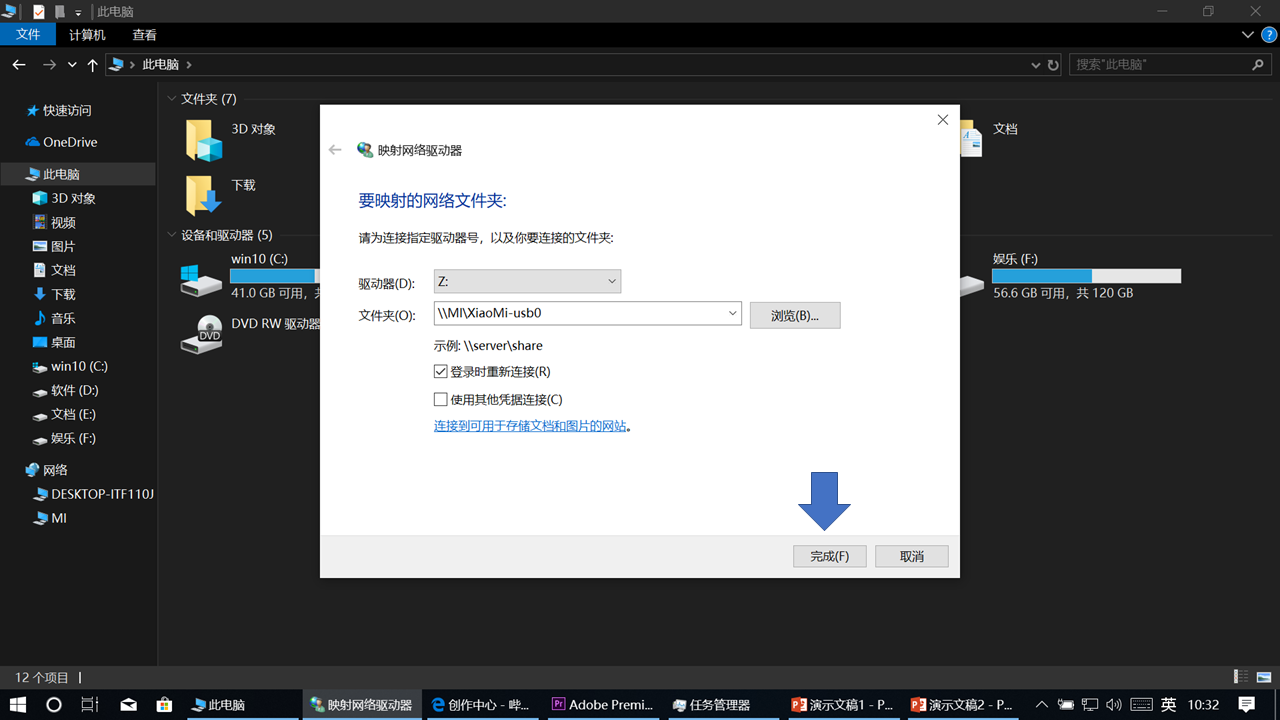Select OneDrive in the sidebar
This screenshot has width=1280, height=720.
(x=70, y=142)
